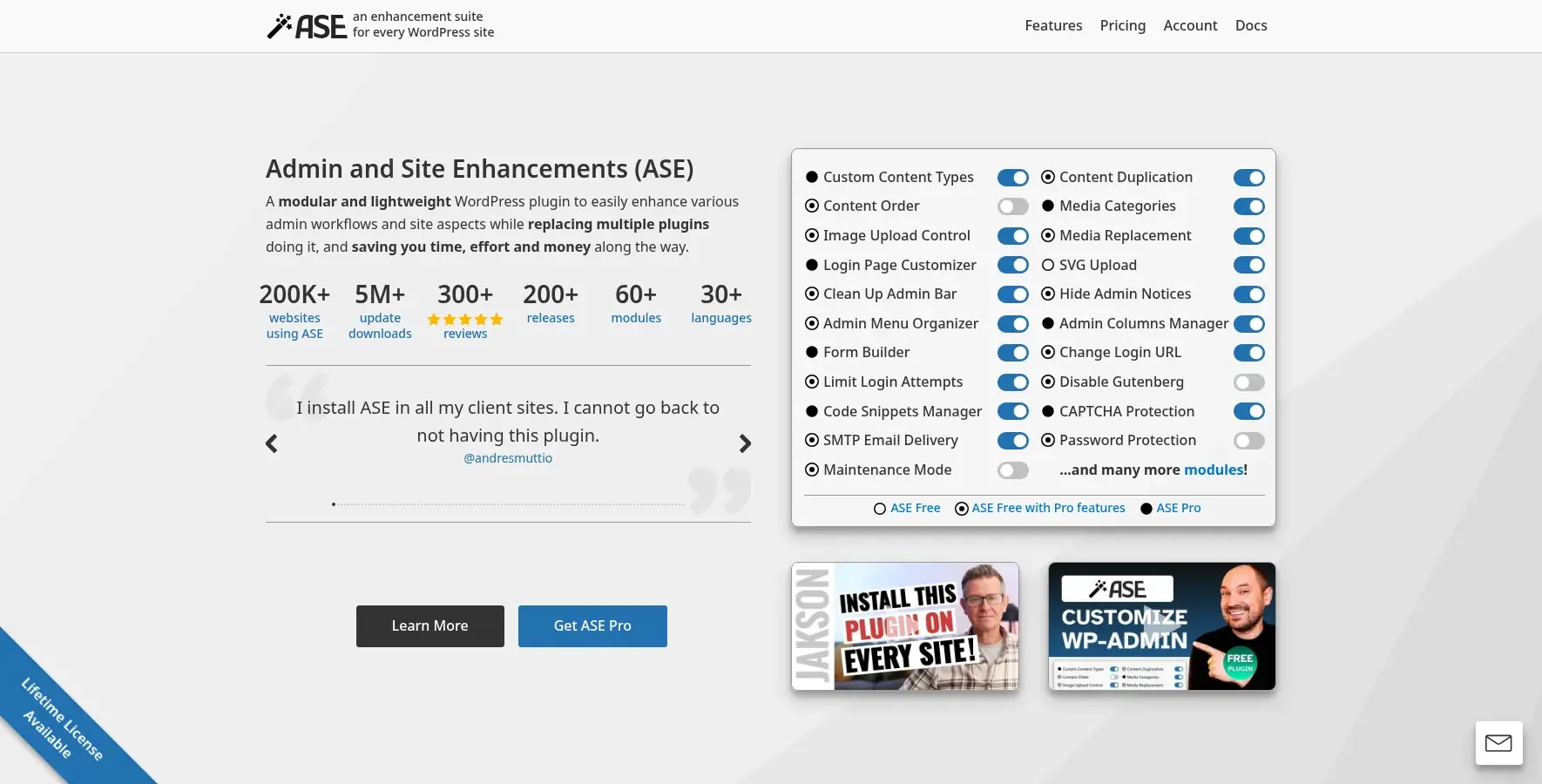The image size is (1542, 784).
Task: Click the filled dot icon beside Form Builder
Action: (812, 352)
